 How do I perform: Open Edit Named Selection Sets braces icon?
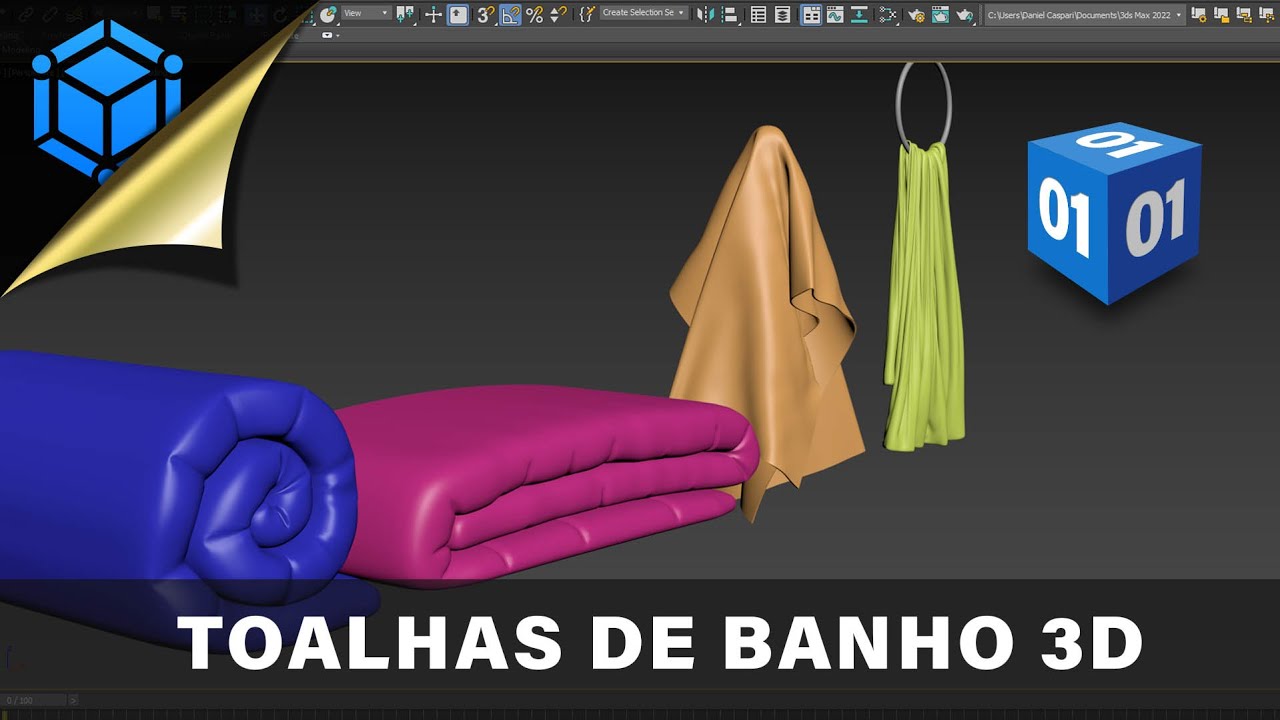587,14
